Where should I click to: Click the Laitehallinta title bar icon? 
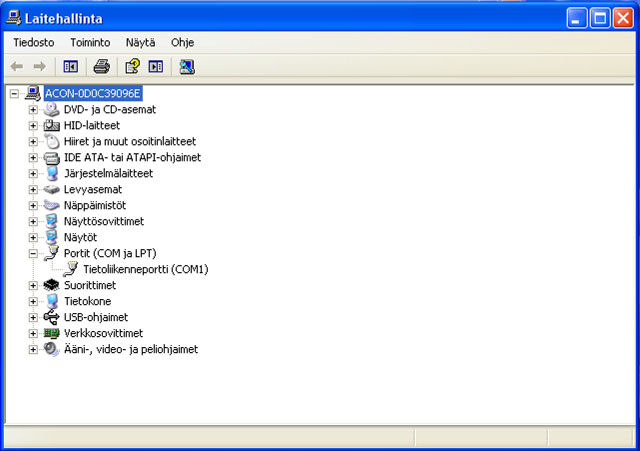[13, 18]
